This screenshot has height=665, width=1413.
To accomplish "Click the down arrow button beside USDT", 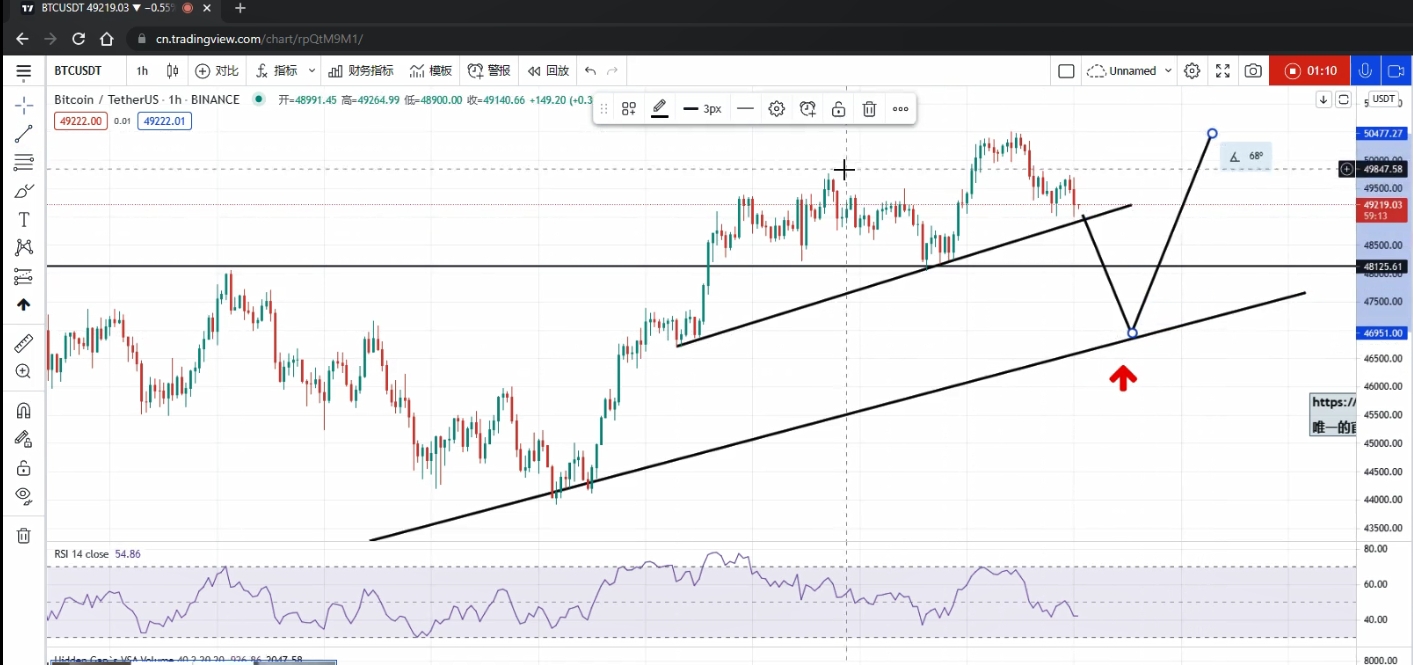I will coord(1323,99).
